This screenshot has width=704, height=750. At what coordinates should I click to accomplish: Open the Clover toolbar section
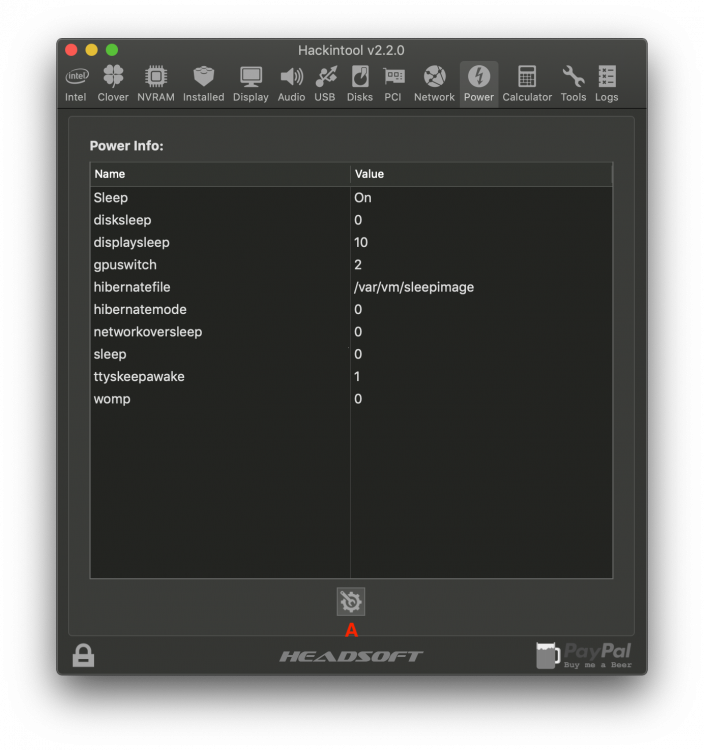pos(113,84)
